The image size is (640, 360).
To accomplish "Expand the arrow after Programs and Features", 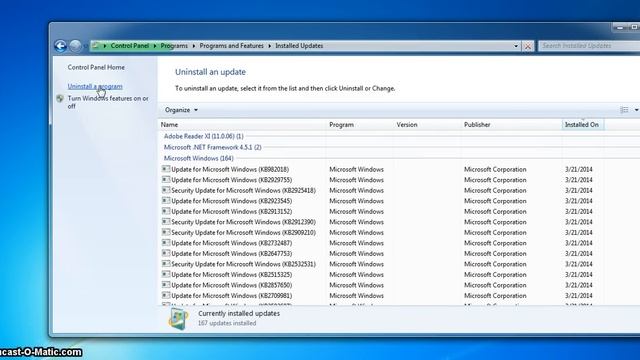I will tap(269, 46).
